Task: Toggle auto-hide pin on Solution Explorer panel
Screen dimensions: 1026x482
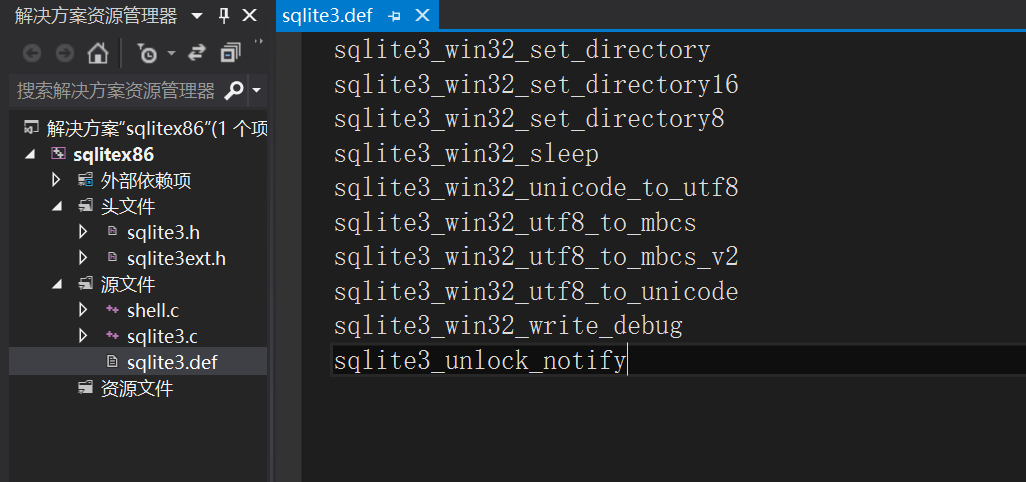Action: pyautogui.click(x=223, y=16)
